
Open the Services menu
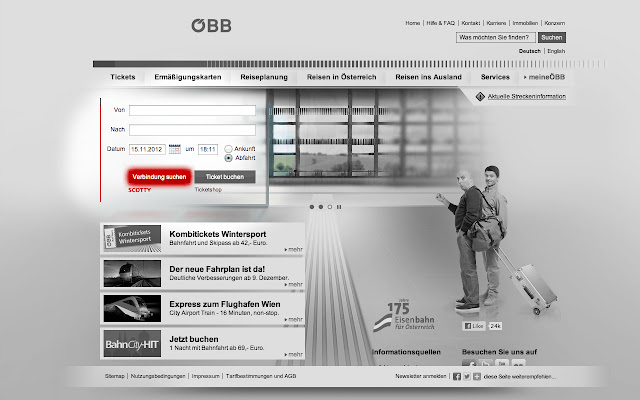click(x=495, y=77)
